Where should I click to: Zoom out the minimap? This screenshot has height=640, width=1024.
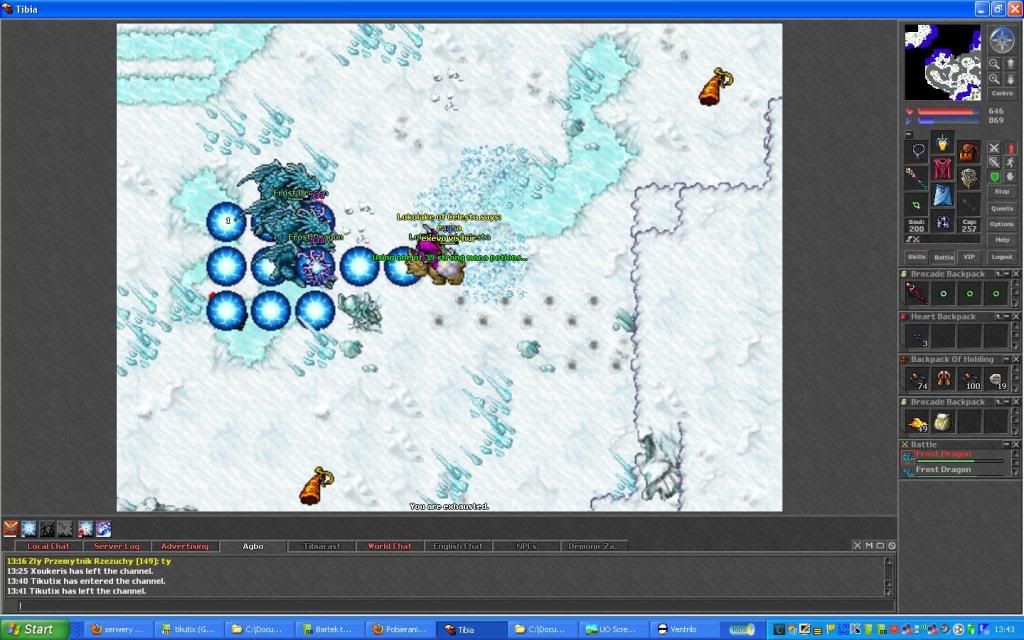[994, 64]
